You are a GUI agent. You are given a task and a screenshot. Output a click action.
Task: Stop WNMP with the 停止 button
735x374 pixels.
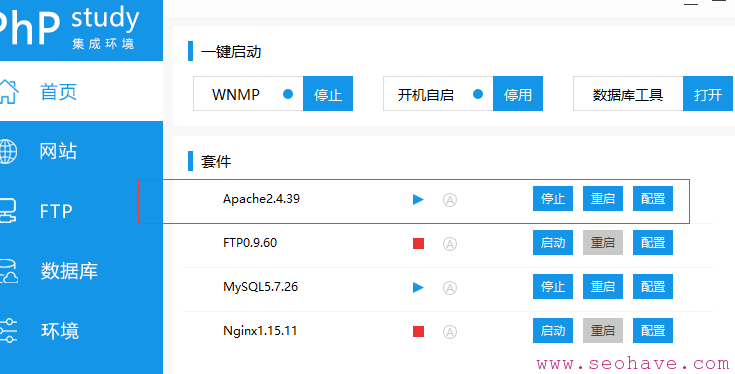[328, 94]
